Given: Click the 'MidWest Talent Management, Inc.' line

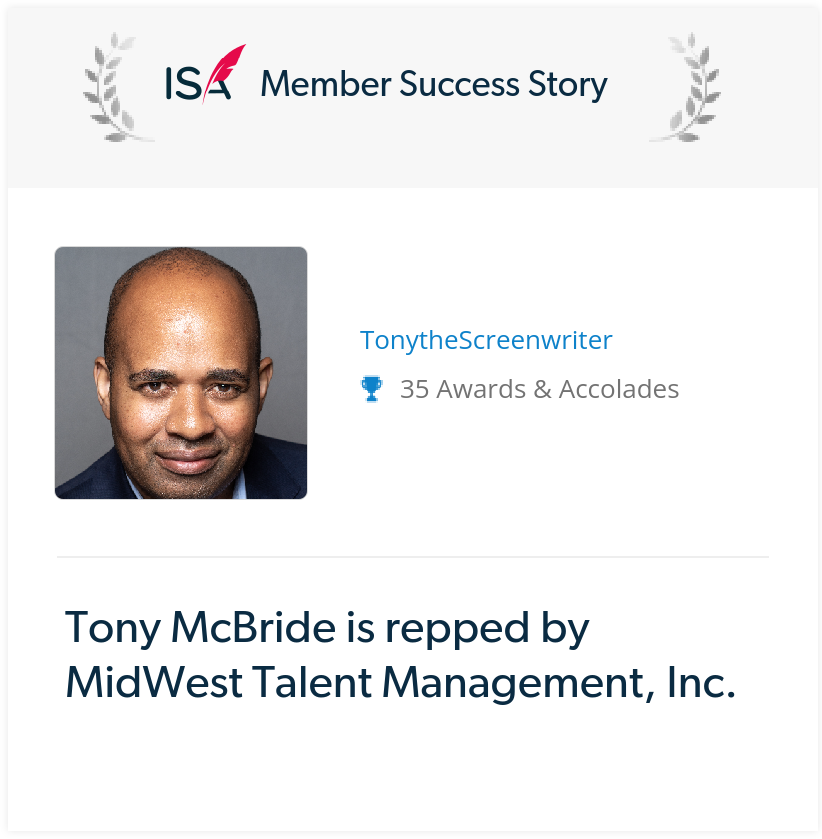Looking at the screenshot, I should 400,683.
